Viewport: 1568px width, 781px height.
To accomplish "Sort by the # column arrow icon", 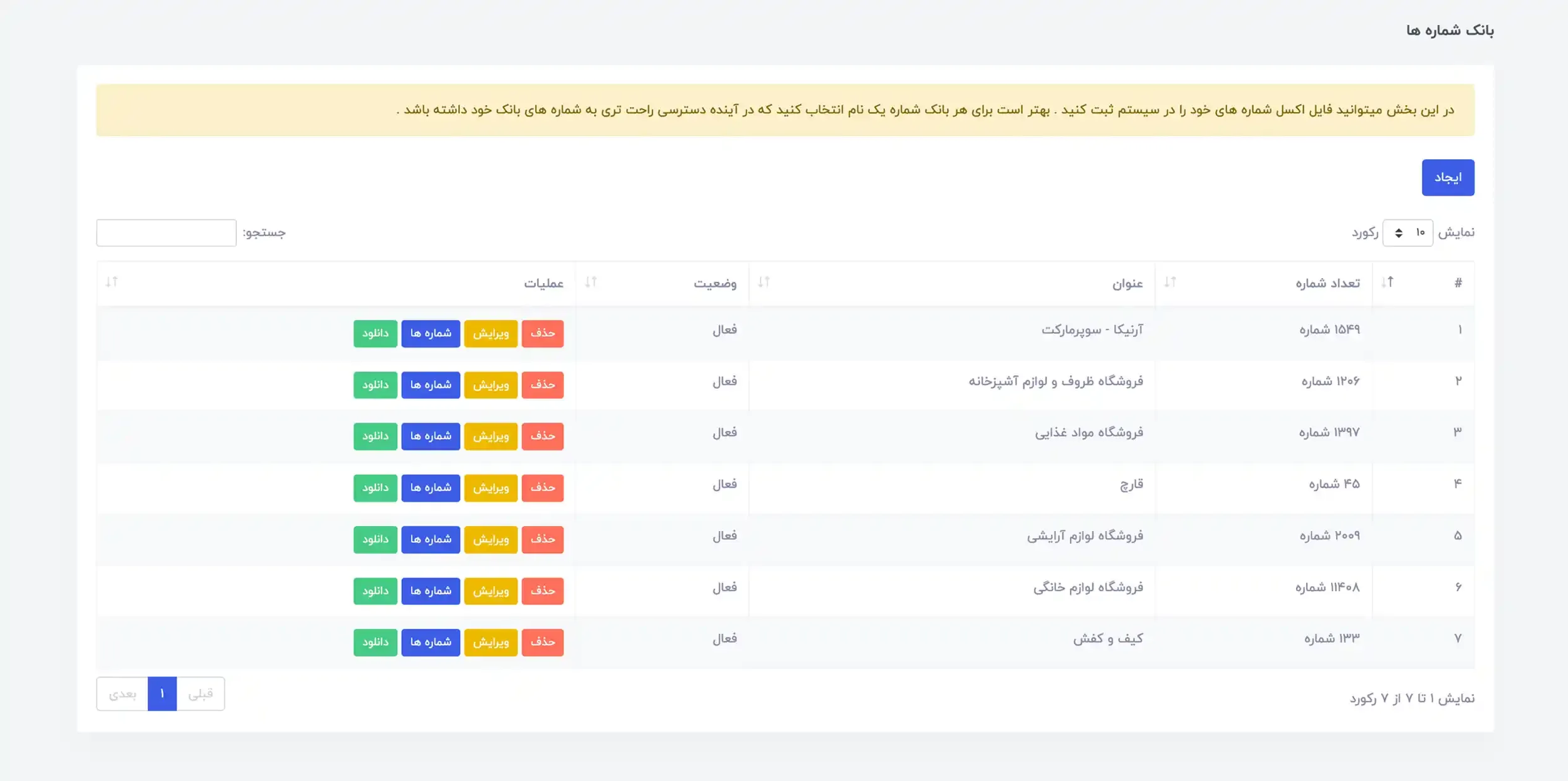I will click(x=1388, y=282).
